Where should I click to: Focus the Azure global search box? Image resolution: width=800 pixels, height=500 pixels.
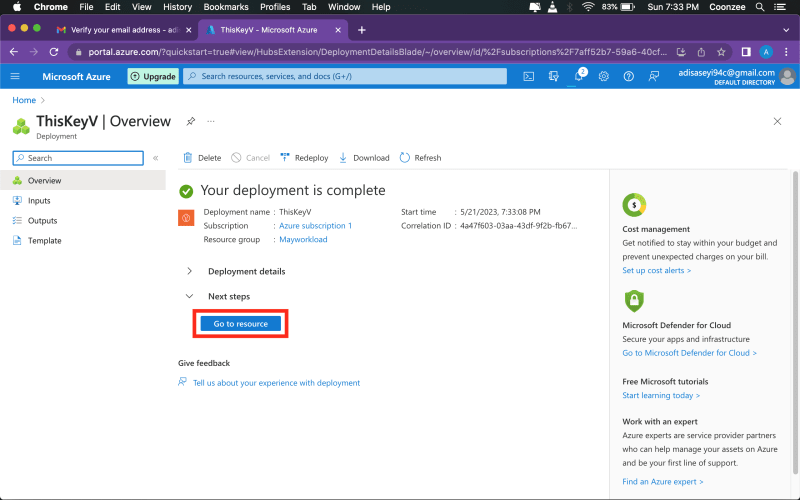click(x=345, y=76)
